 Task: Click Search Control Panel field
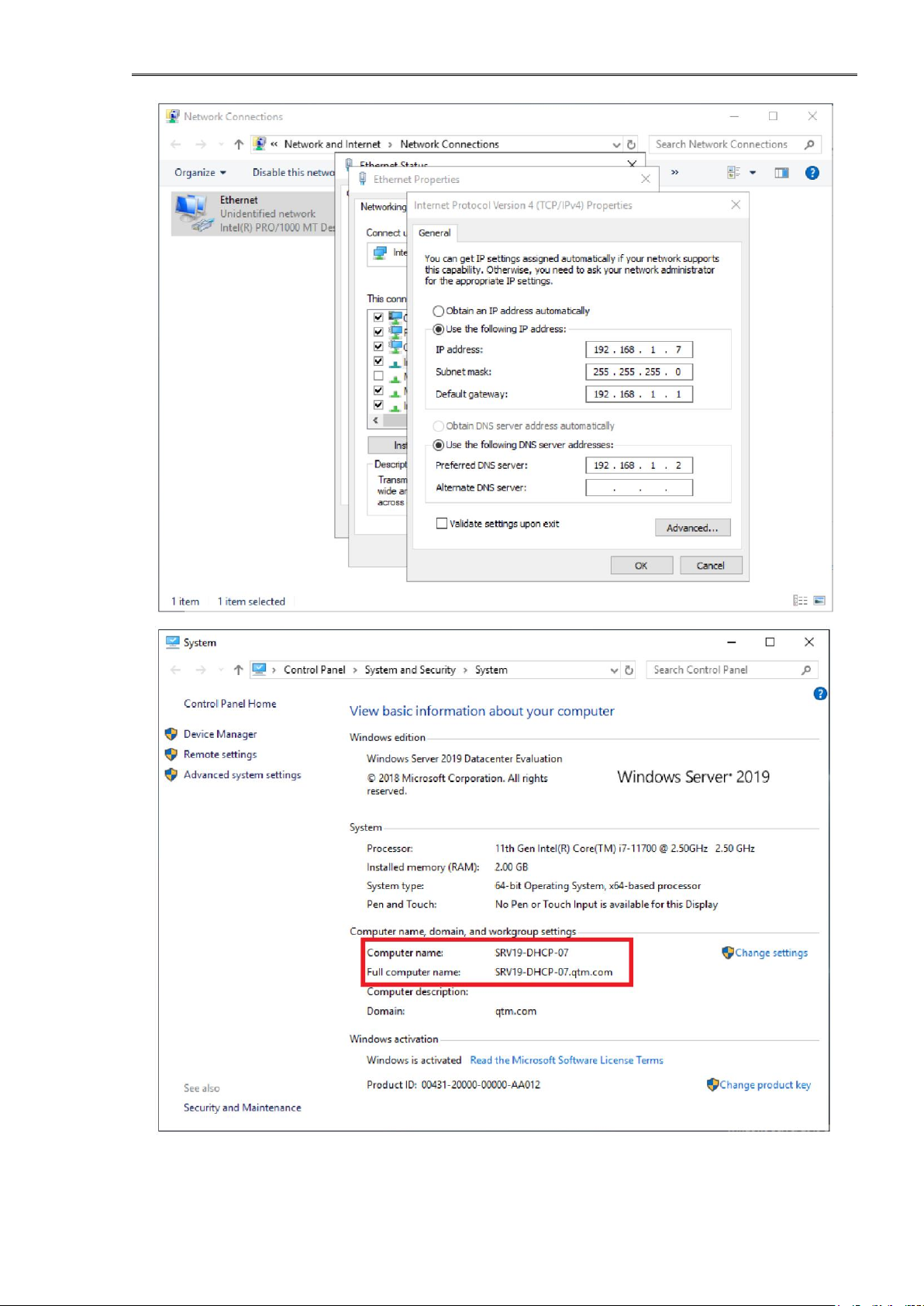click(732, 670)
